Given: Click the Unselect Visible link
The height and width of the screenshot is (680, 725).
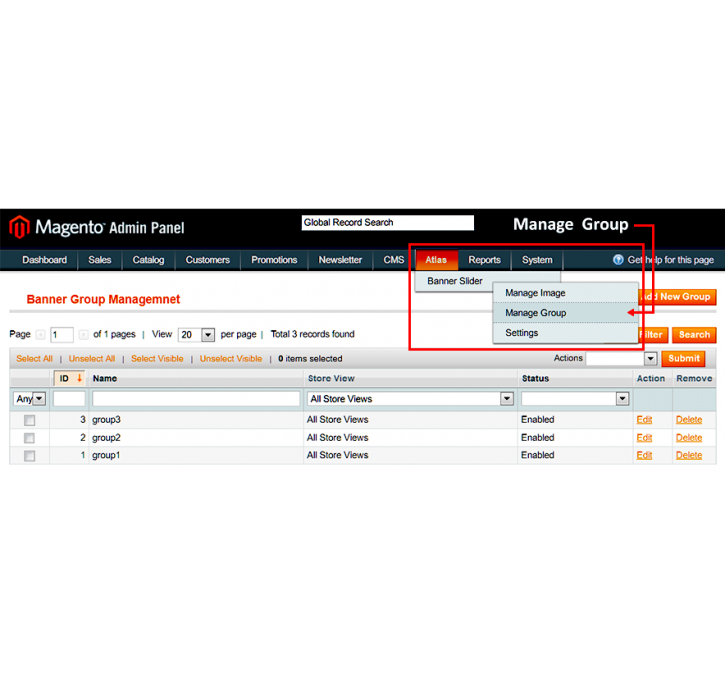Looking at the screenshot, I should click(231, 359).
